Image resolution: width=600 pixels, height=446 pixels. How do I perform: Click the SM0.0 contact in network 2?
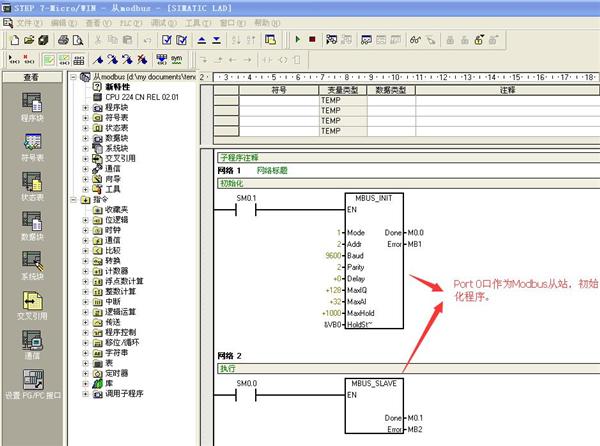pos(246,395)
